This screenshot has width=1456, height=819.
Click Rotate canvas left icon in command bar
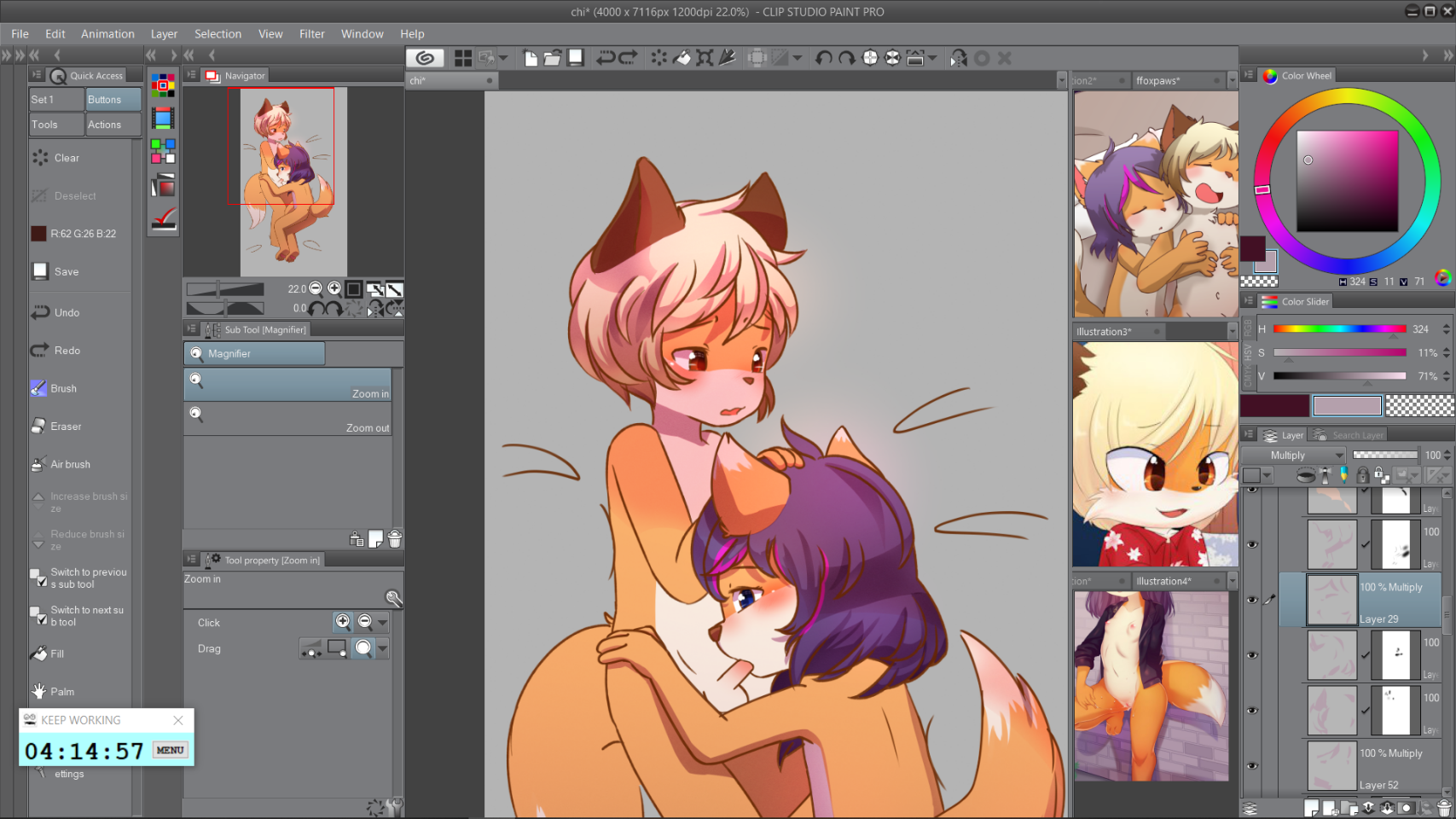(824, 57)
